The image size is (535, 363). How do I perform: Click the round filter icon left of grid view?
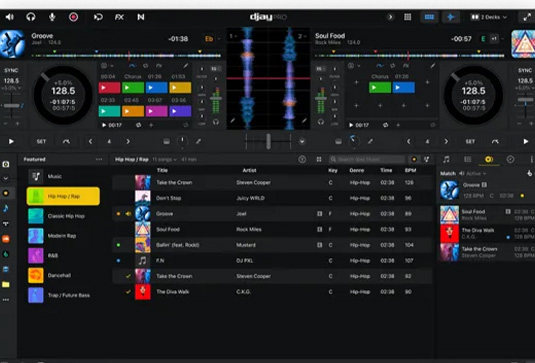pos(302,159)
